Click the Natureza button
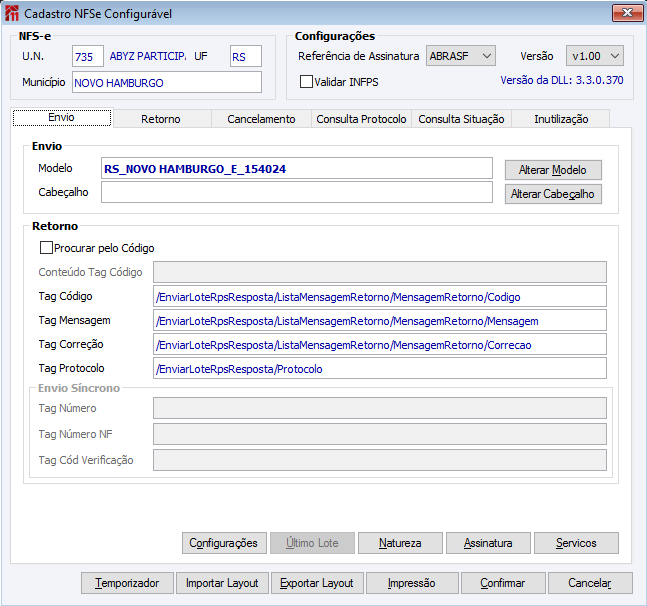The width and height of the screenshot is (647, 606). [400, 543]
